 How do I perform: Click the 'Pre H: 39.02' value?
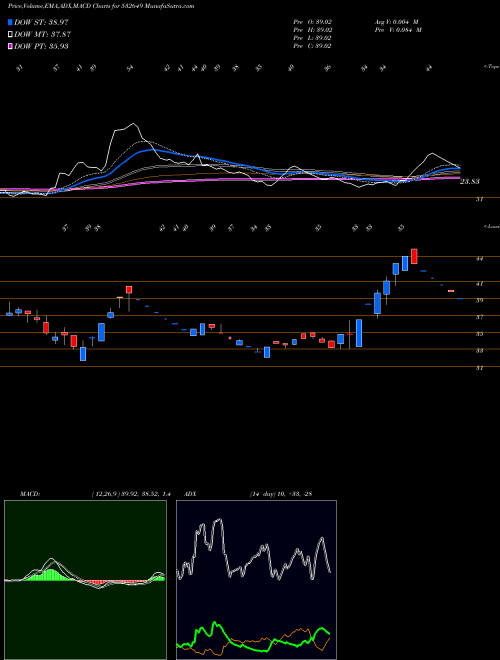click(x=313, y=30)
